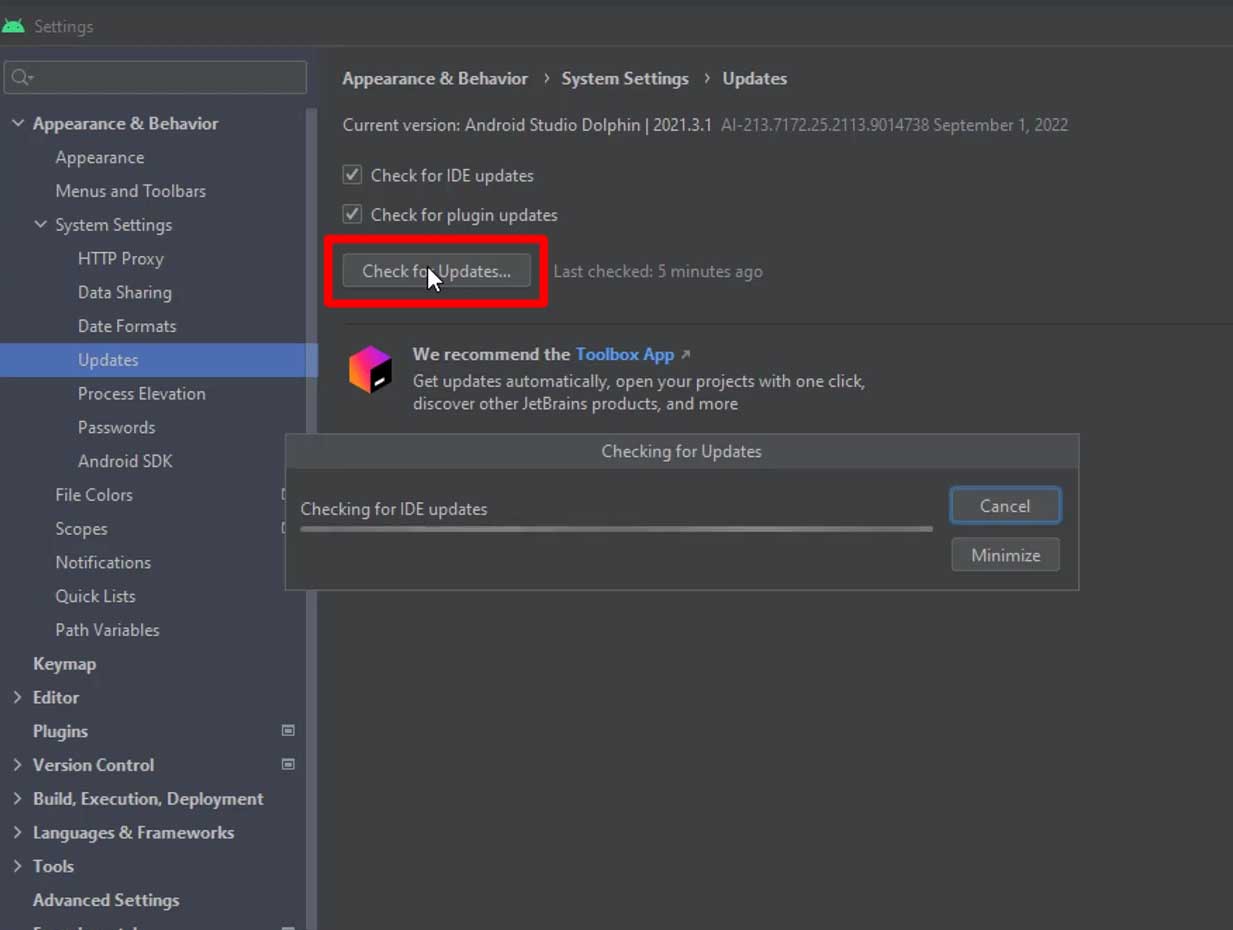Click the external link arrow after Toolbox App
Viewport: 1233px width, 930px height.
[x=685, y=354]
